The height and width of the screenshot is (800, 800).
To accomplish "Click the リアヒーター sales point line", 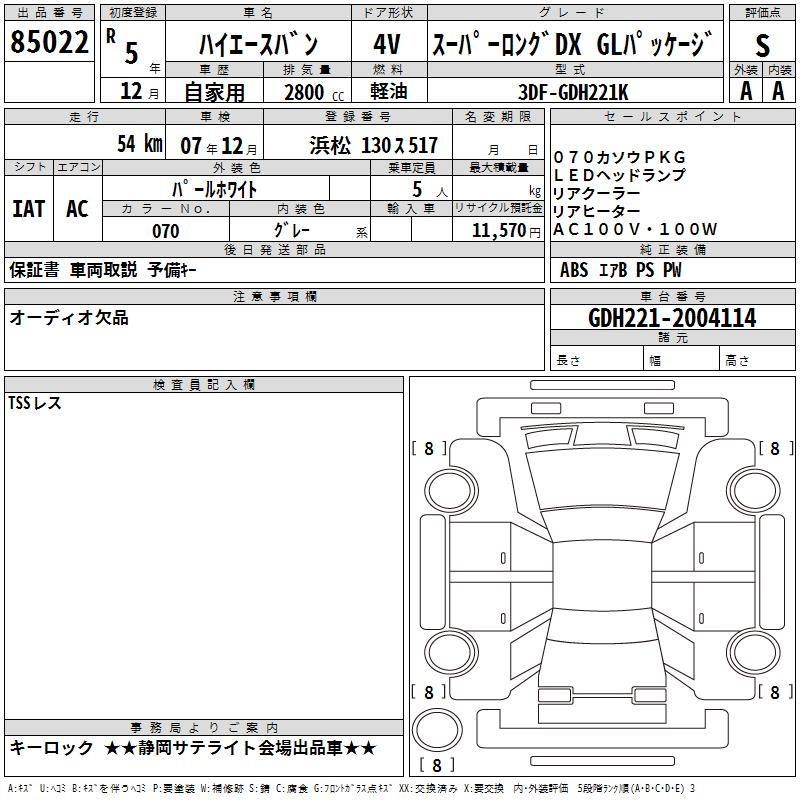I will [596, 211].
